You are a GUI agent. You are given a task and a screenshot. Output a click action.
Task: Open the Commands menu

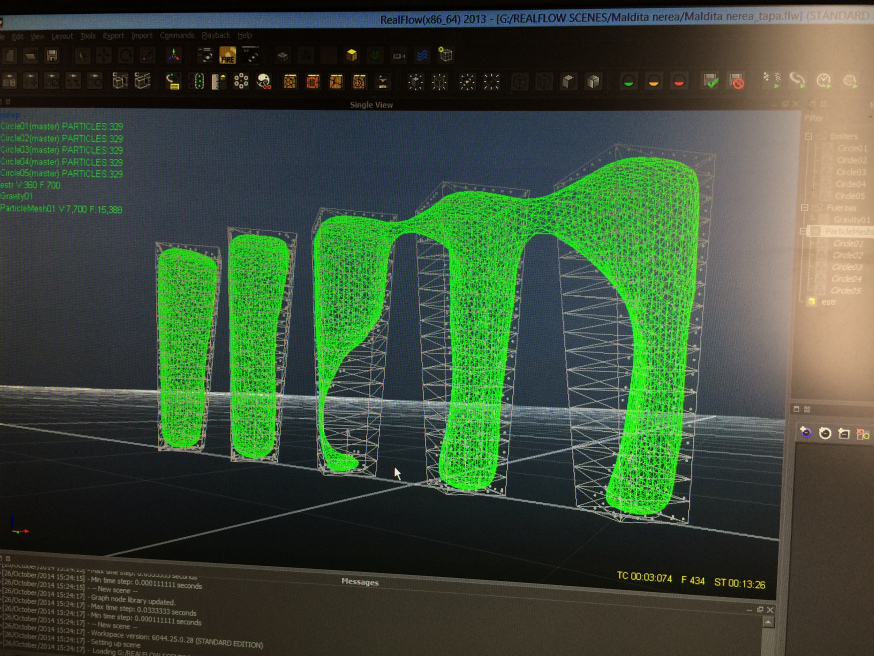pos(176,35)
